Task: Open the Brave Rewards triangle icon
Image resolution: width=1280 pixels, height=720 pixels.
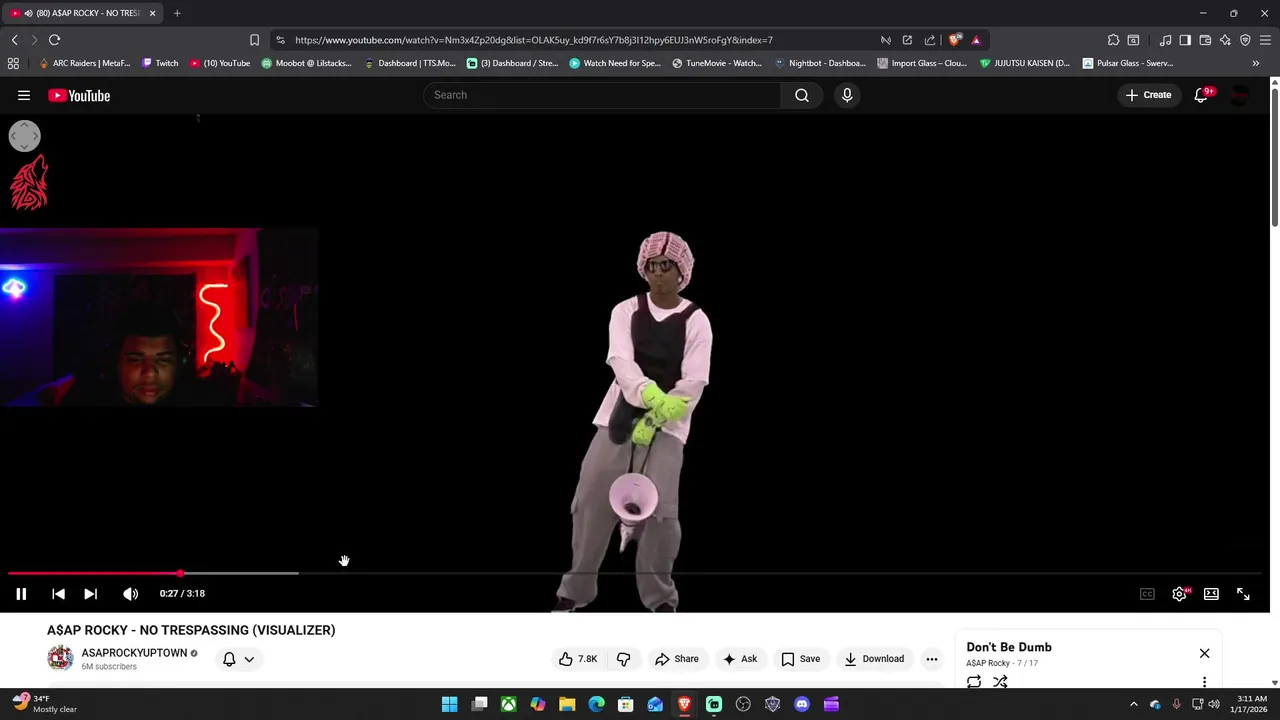Action: (x=976, y=40)
